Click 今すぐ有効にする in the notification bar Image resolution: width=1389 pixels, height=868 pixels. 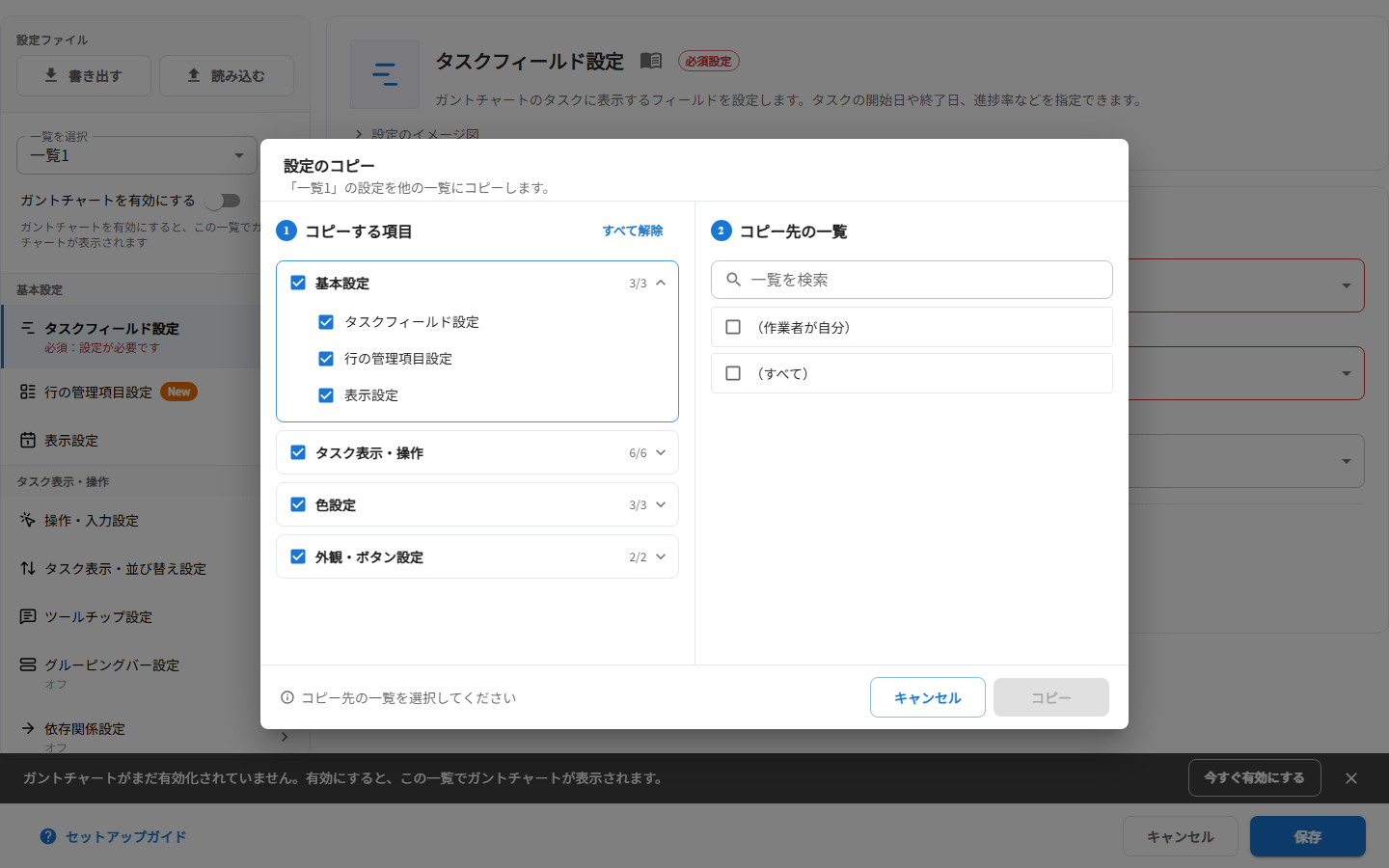(x=1255, y=777)
